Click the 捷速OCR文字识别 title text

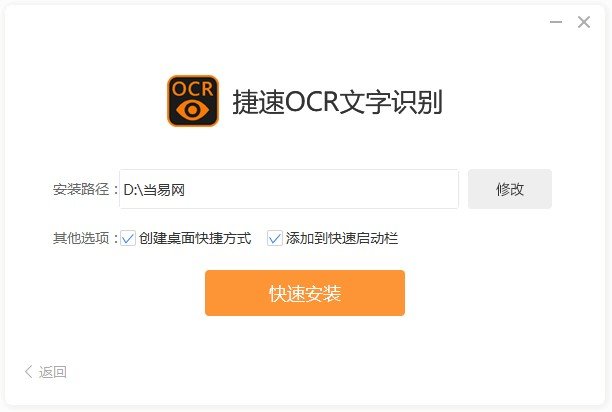(337, 102)
